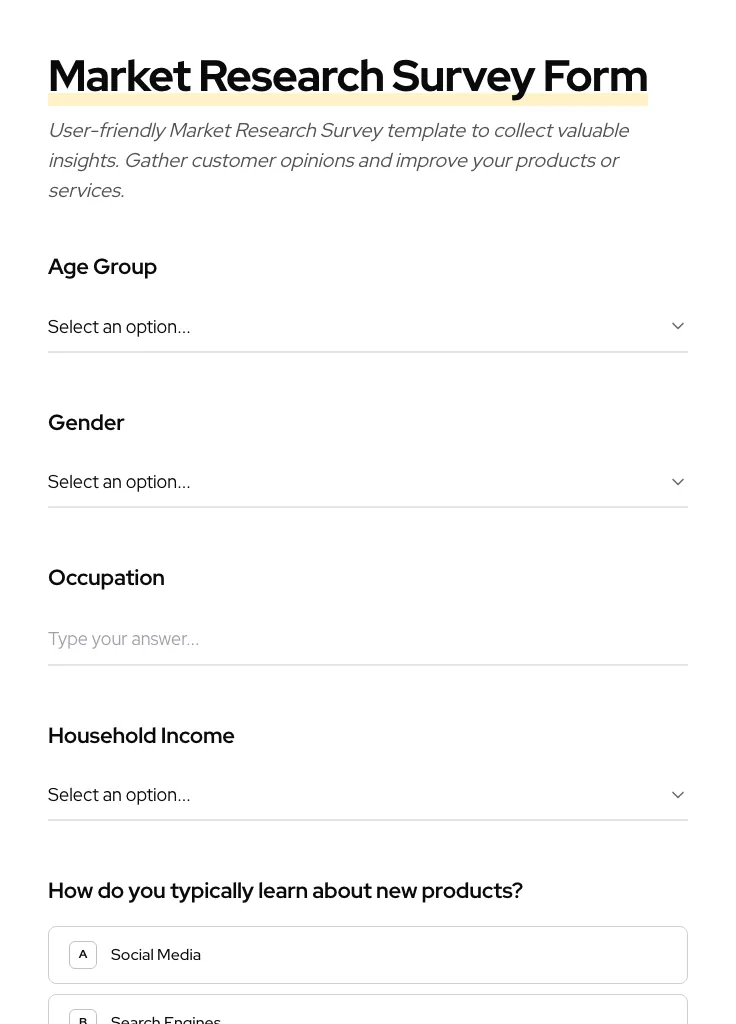
Task: Click the "B" key badge on Search Engines
Action: coord(83,1017)
